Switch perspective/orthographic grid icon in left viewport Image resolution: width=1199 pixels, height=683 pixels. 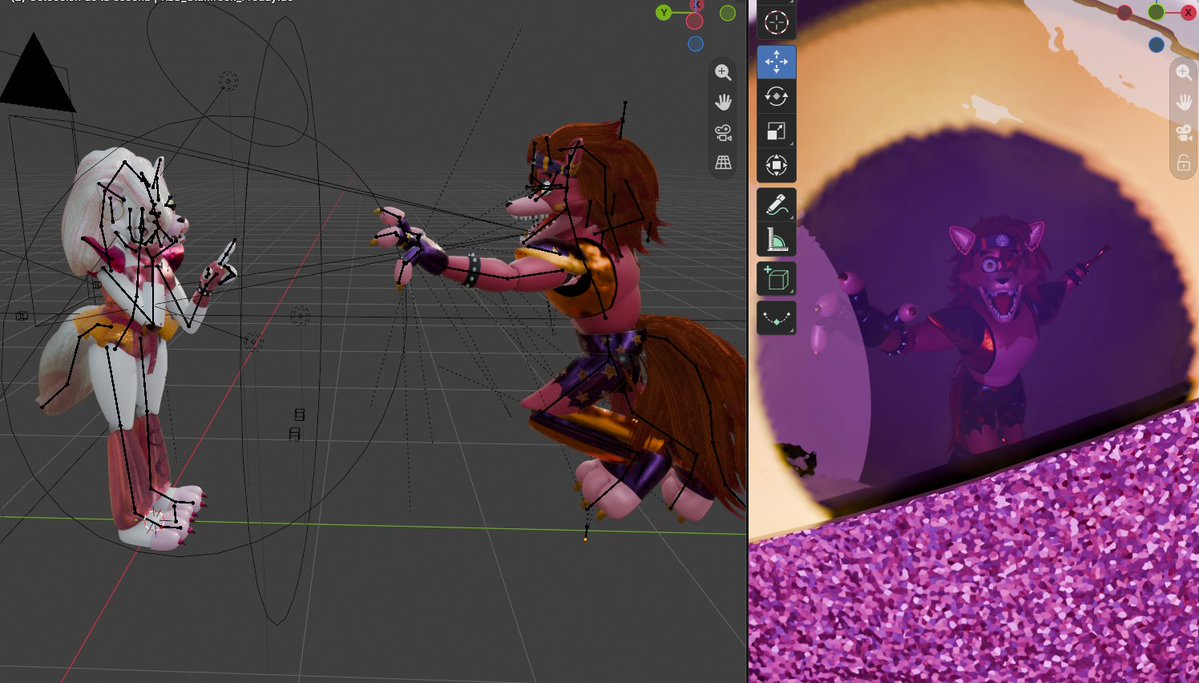click(x=723, y=162)
